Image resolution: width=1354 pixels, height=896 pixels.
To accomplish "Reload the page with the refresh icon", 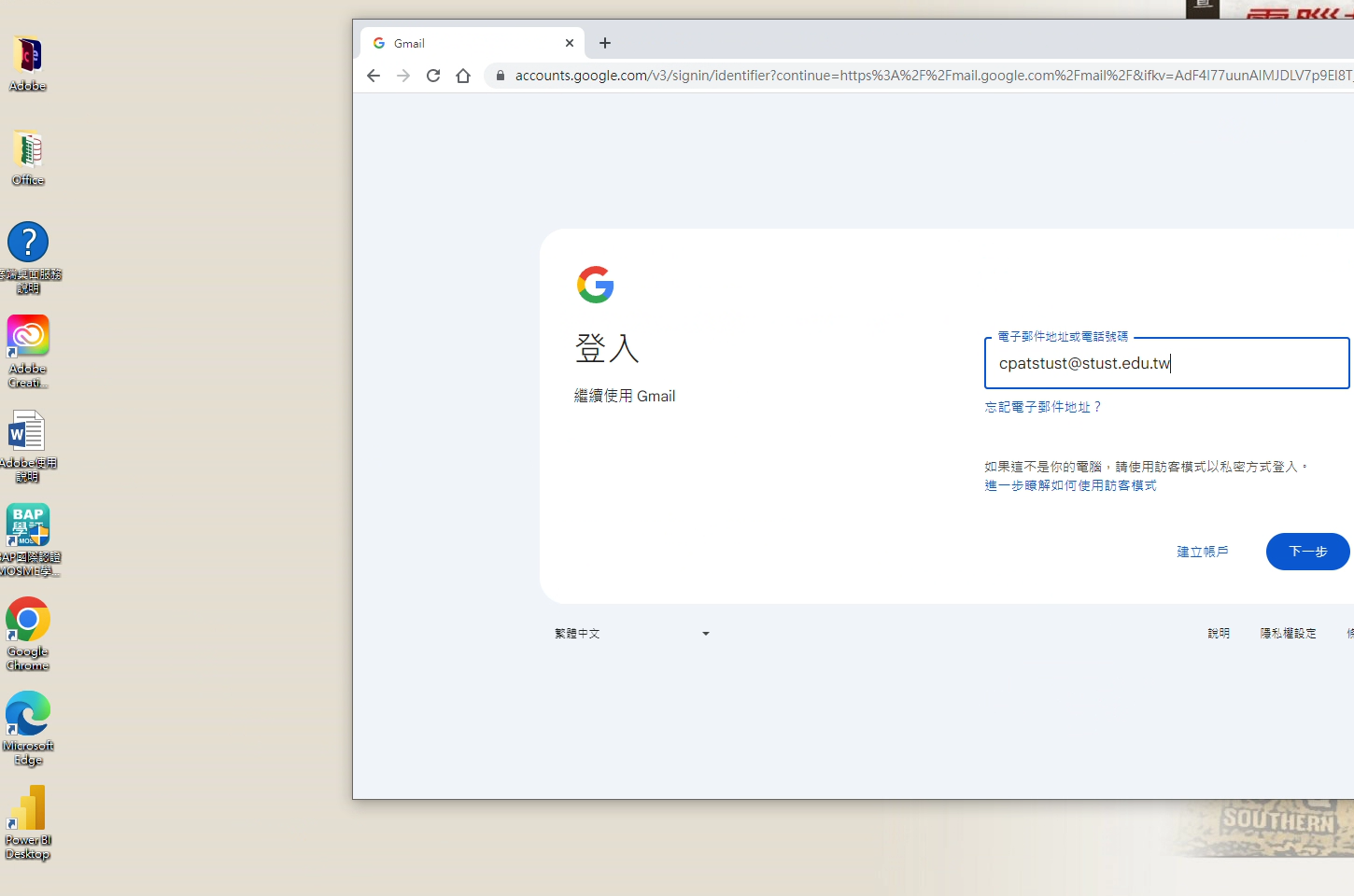I will [433, 76].
